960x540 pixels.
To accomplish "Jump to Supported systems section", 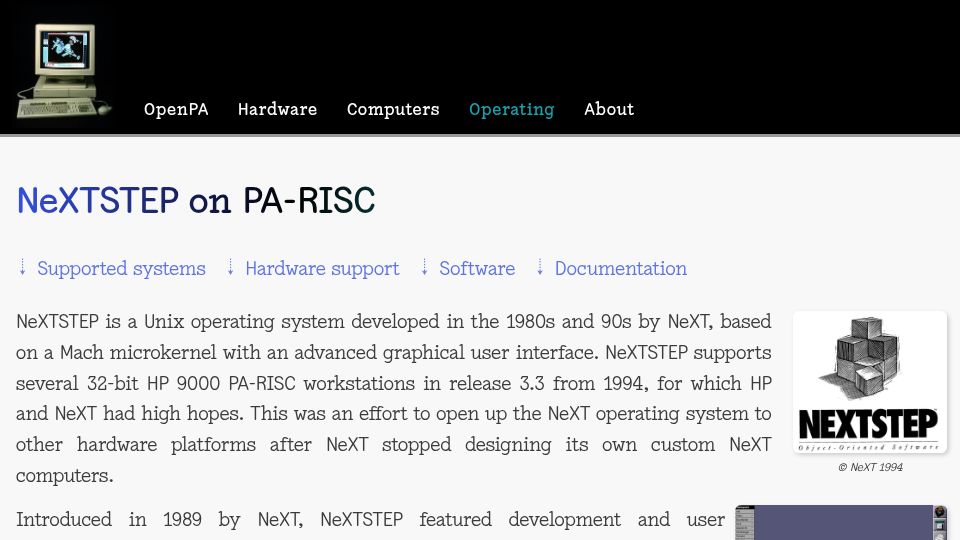I will pos(121,268).
